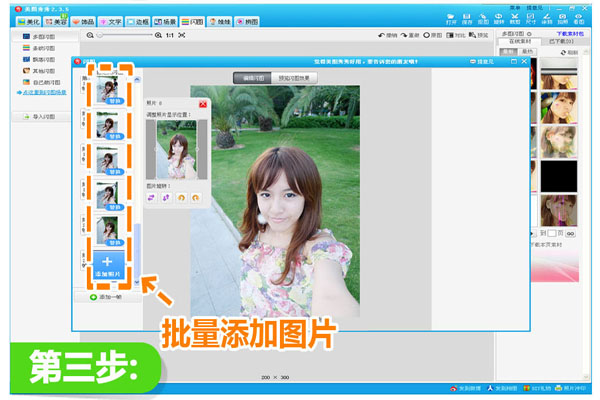Open the 边框 frames tab
The width and height of the screenshot is (600, 400).
138,22
